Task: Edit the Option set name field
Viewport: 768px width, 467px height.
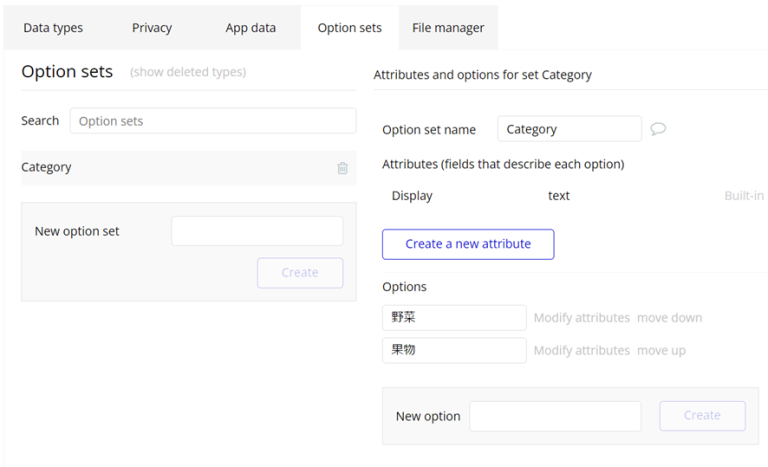Action: [x=569, y=129]
